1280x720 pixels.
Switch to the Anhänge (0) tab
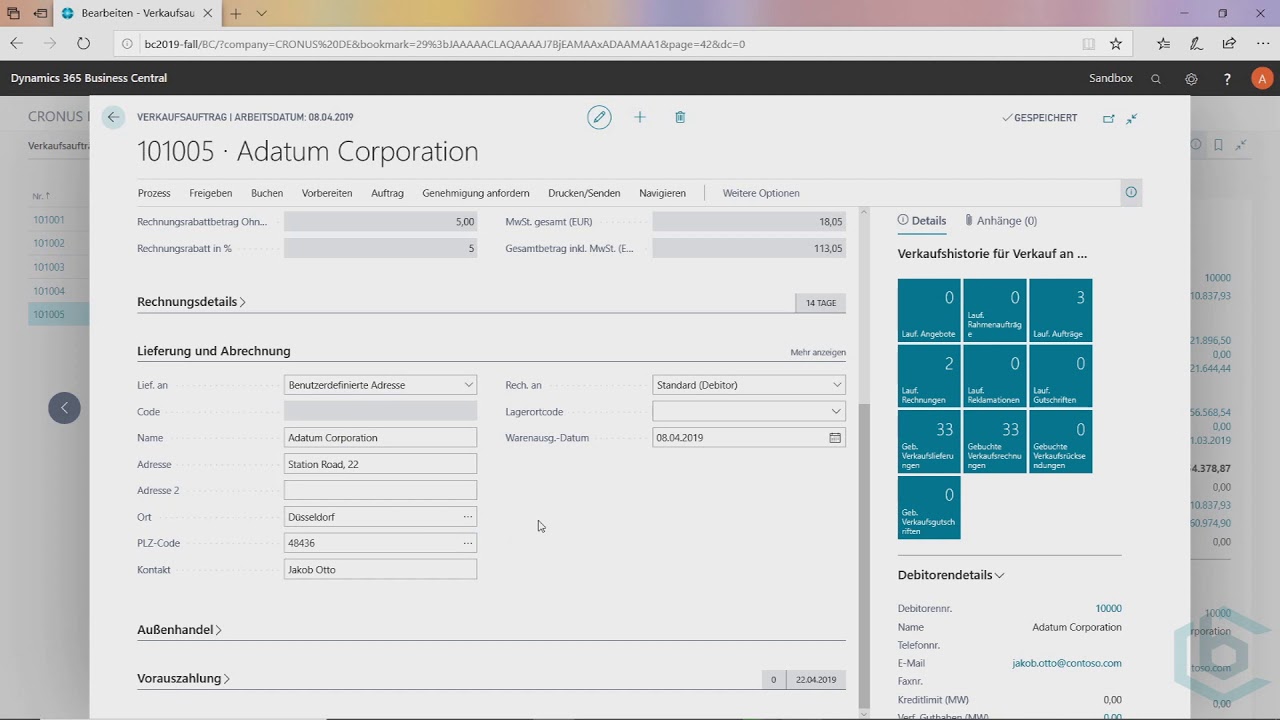pos(1000,221)
